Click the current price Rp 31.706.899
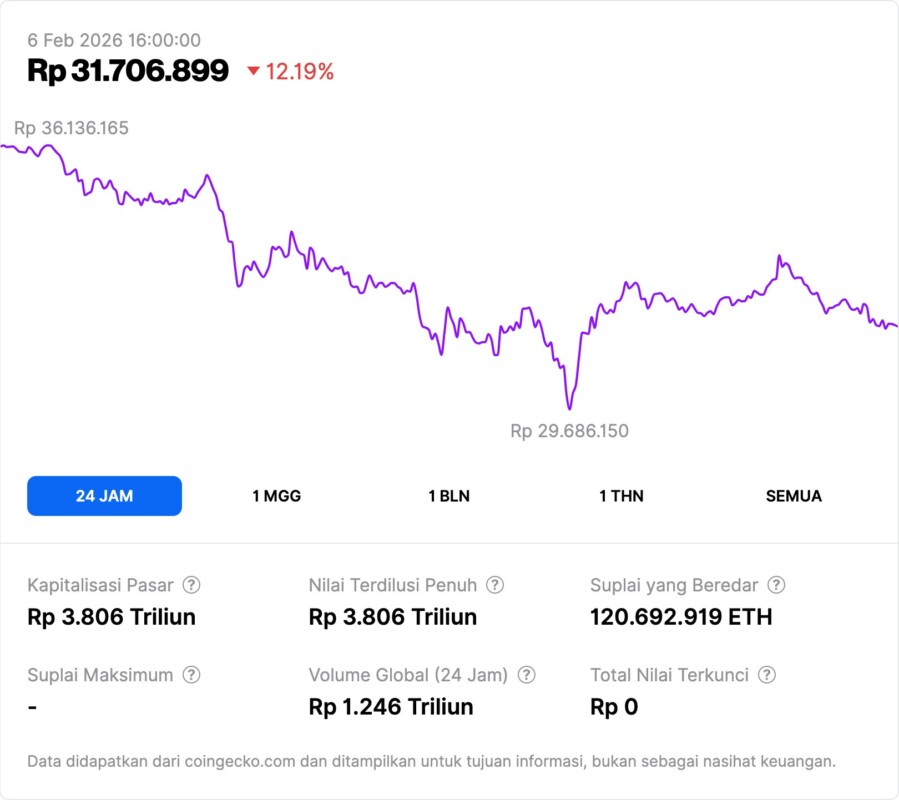The height and width of the screenshot is (800, 899). [128, 71]
